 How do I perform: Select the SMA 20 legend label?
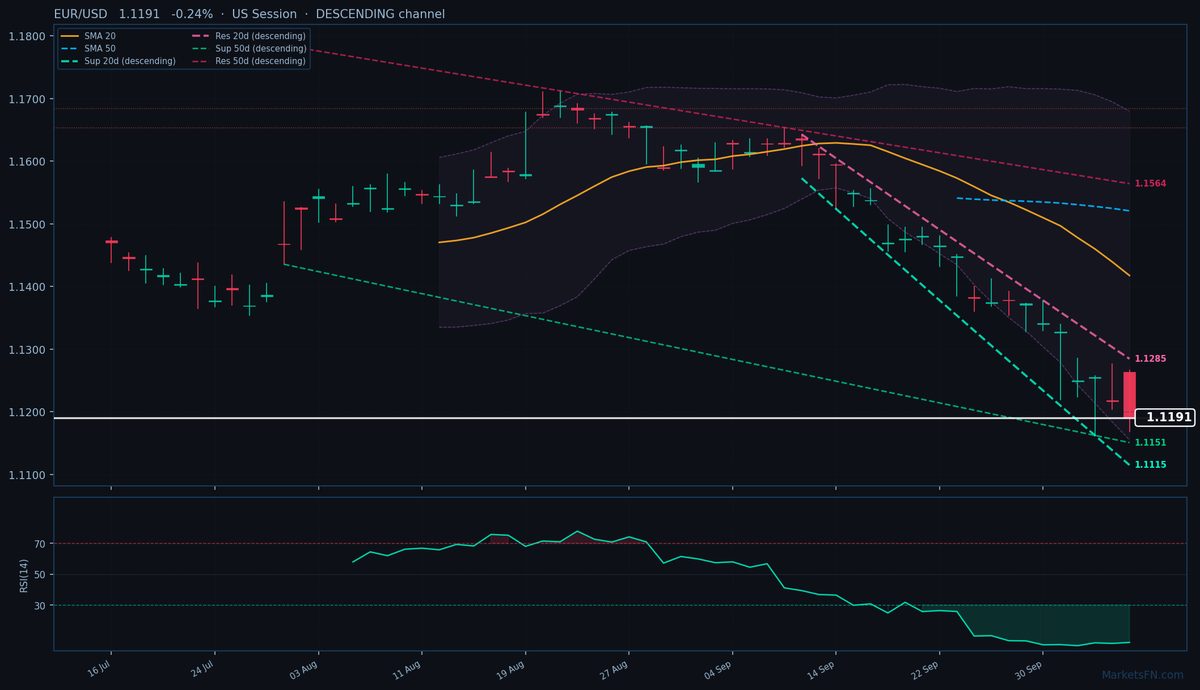click(x=99, y=36)
